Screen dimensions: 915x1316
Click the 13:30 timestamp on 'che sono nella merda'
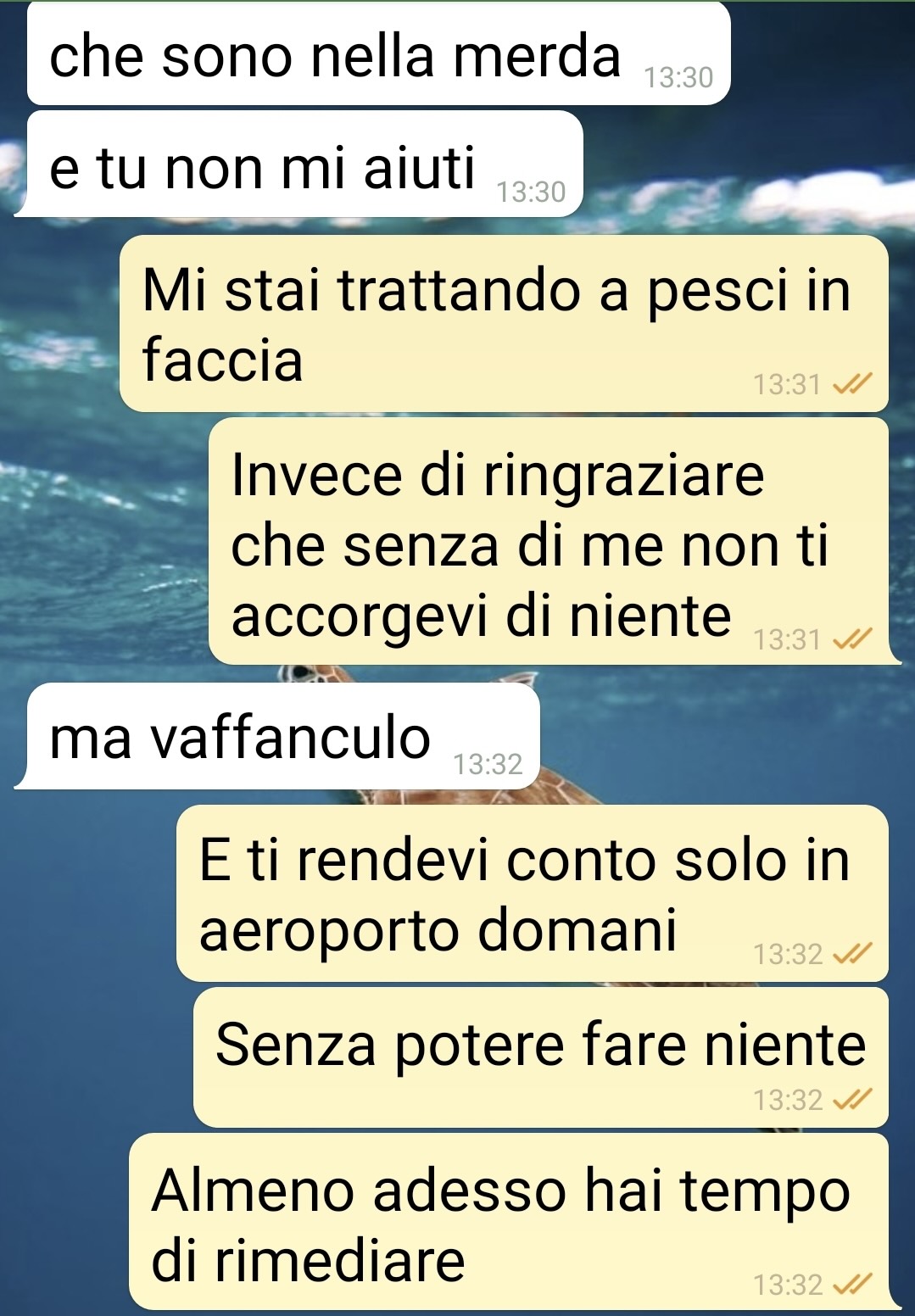(678, 78)
